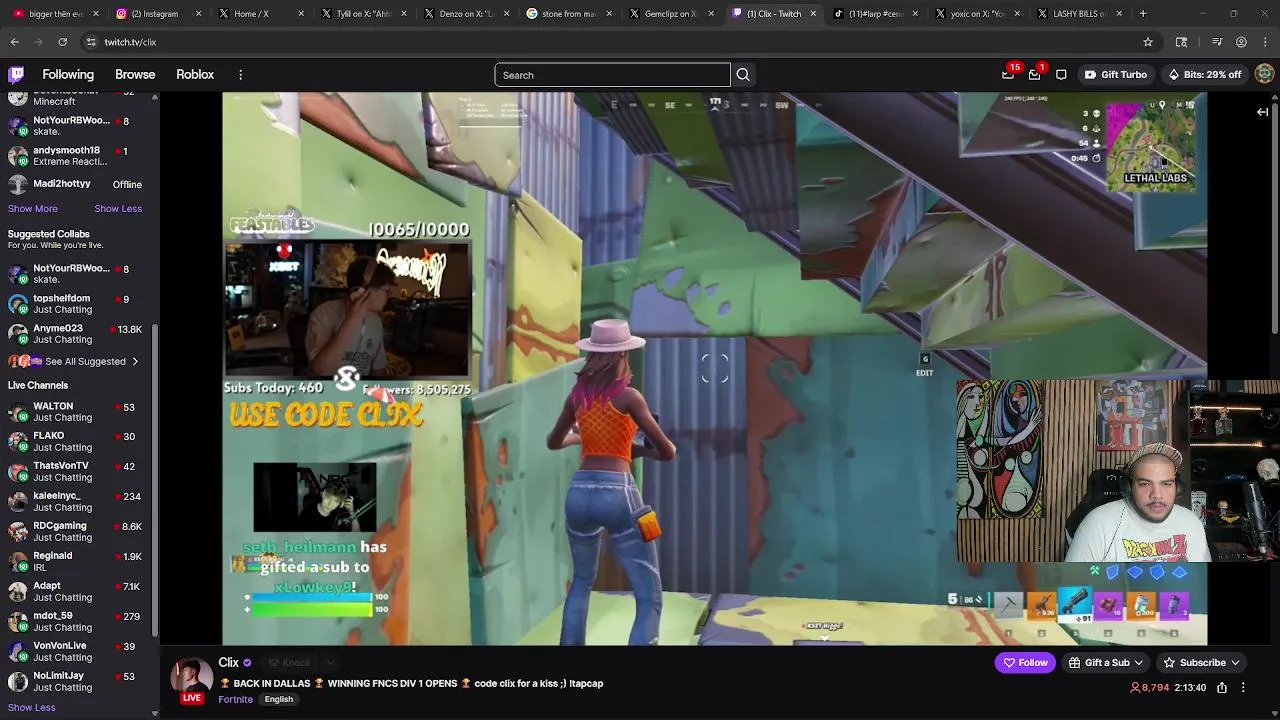Reload the page with the refresh icon
1280x720 pixels.
pos(62,42)
